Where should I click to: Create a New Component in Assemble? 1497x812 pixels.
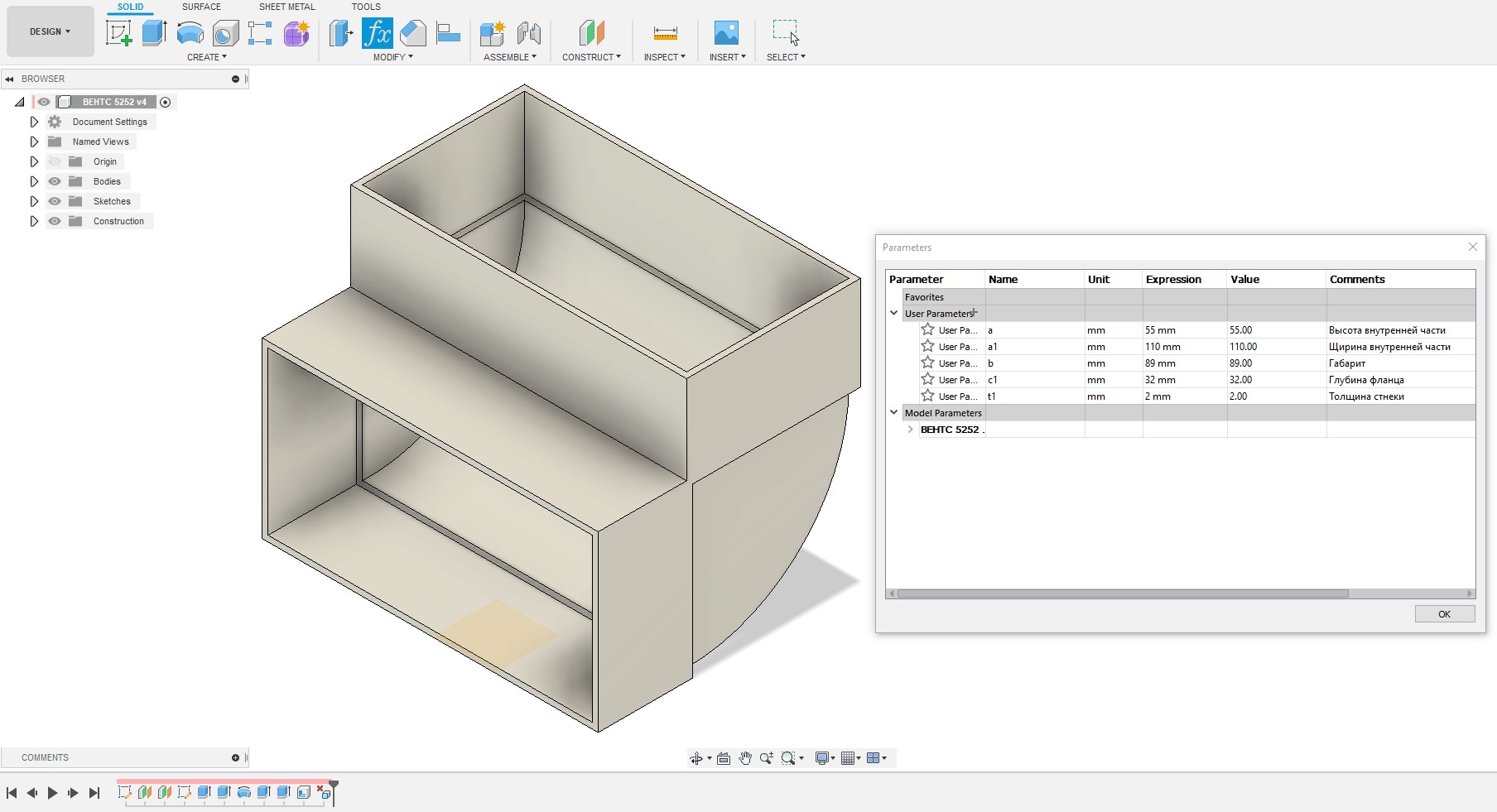[x=492, y=33]
